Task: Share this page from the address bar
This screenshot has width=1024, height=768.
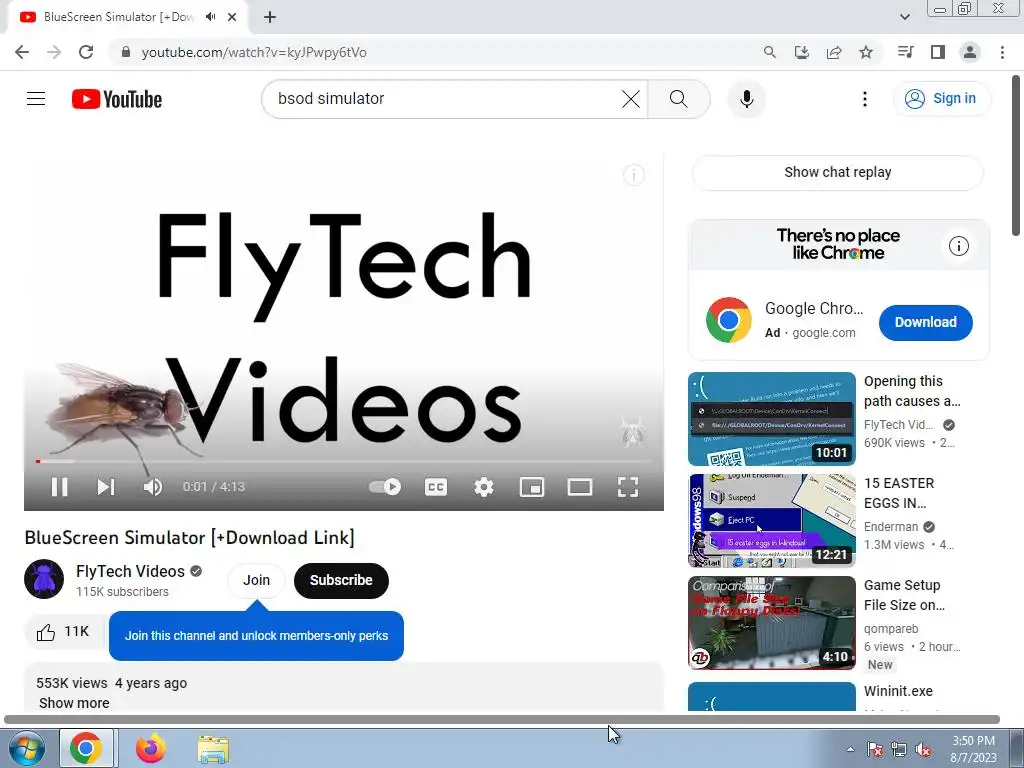Action: 834,52
